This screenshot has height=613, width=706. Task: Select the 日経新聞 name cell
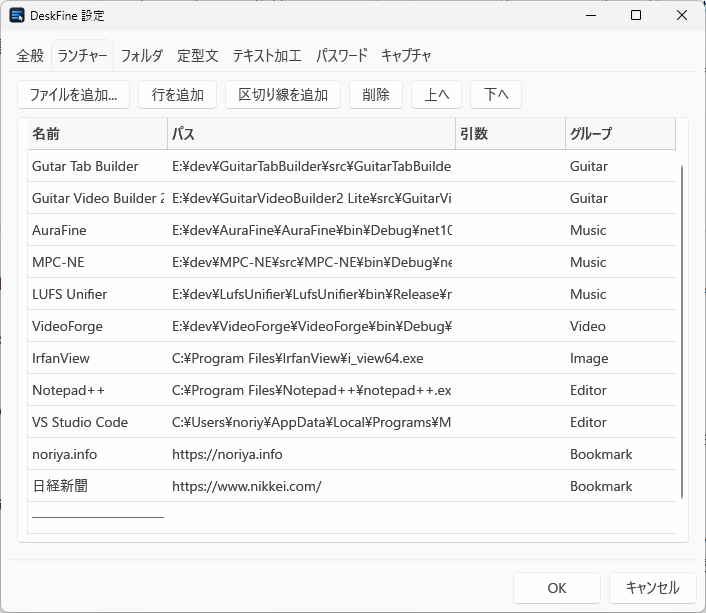click(97, 486)
